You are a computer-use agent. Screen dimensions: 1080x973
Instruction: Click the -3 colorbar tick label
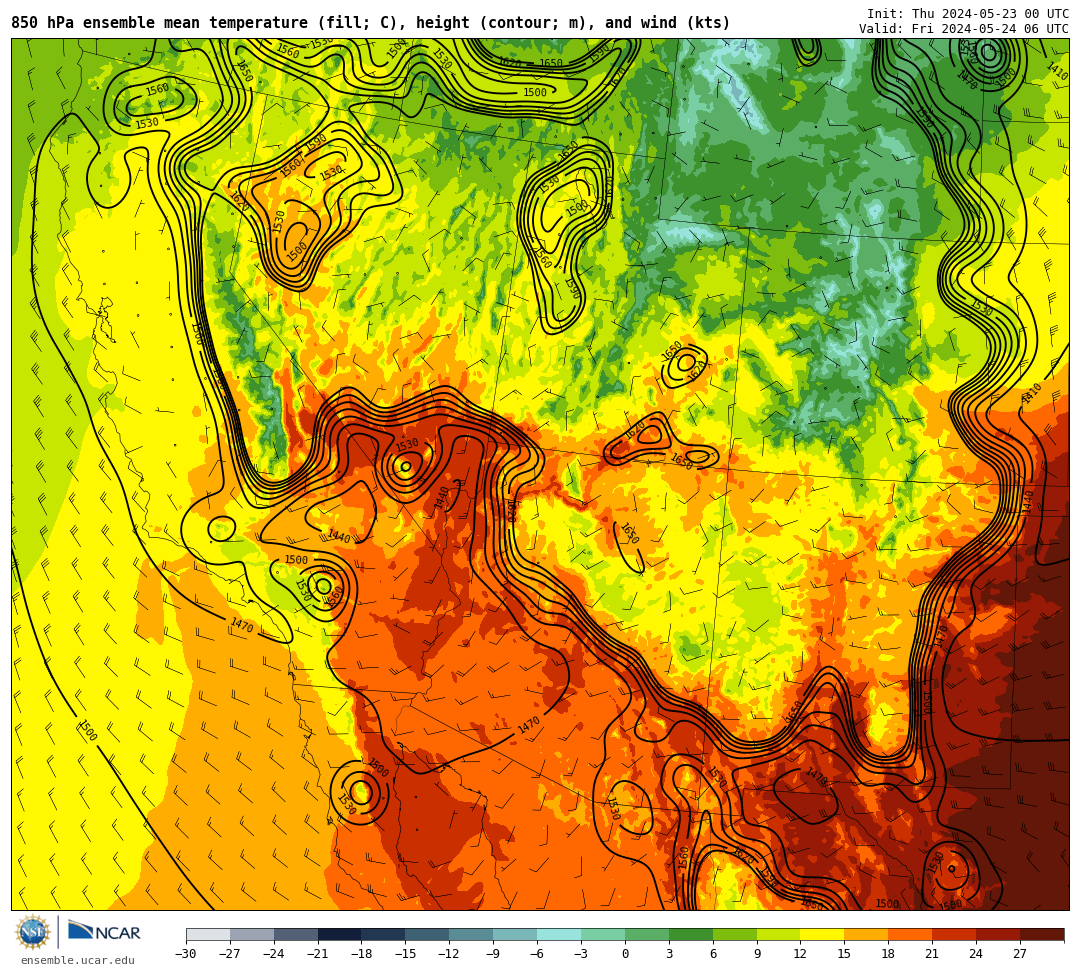(581, 954)
